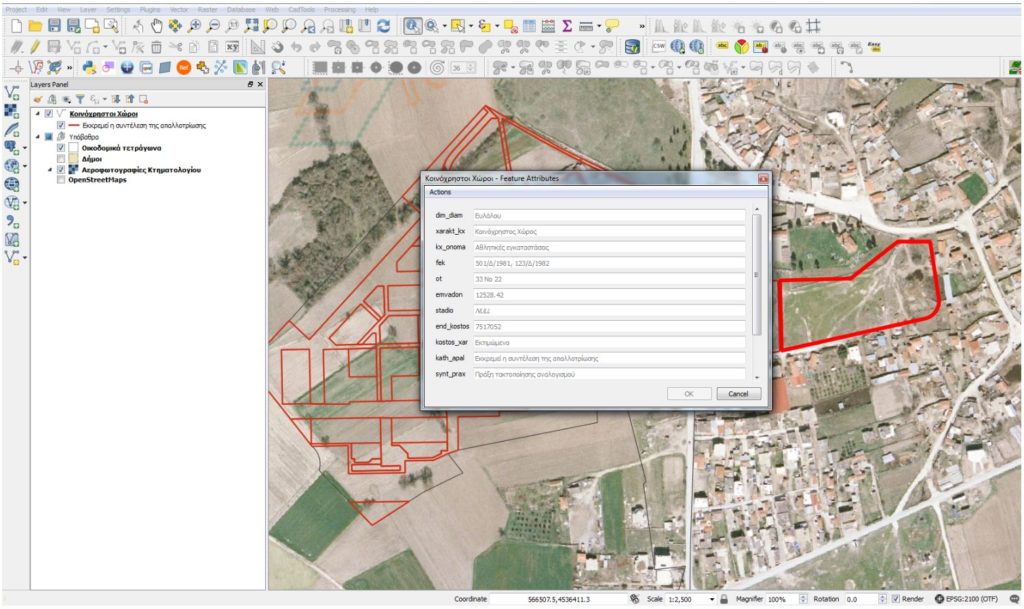The image size is (1024, 609).
Task: Select the Pan Map hand tool
Action: (156, 26)
